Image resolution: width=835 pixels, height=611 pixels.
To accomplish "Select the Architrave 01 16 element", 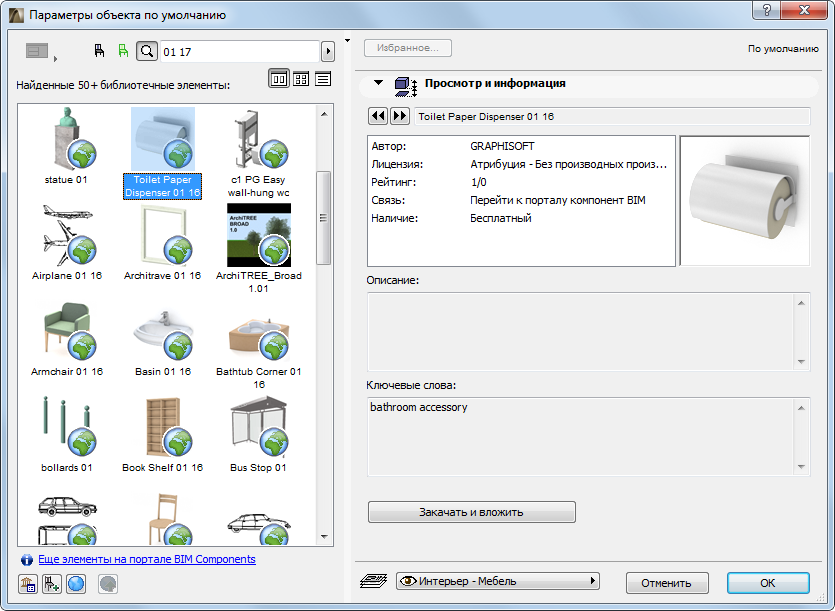I will pos(162,242).
